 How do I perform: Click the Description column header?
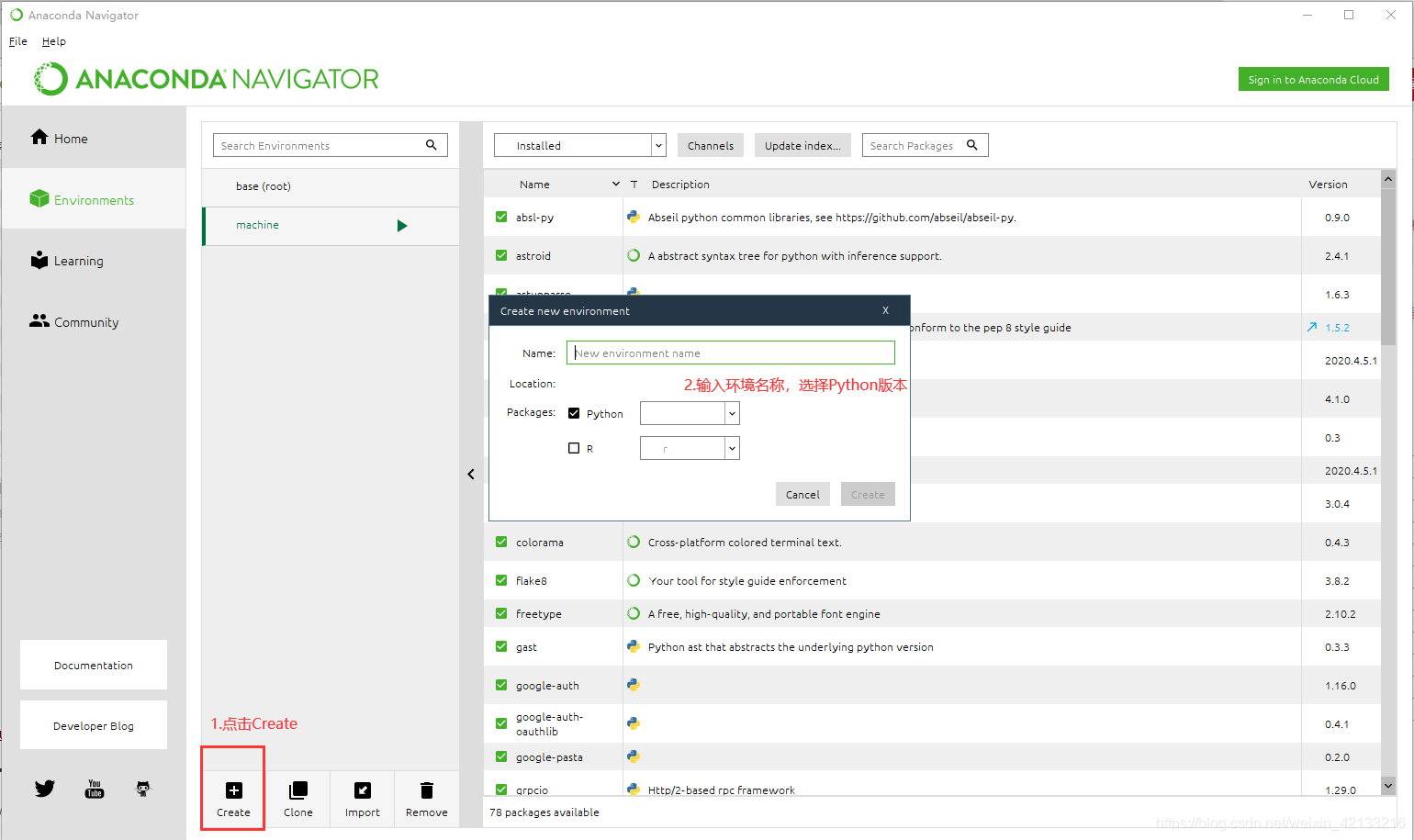coord(680,184)
